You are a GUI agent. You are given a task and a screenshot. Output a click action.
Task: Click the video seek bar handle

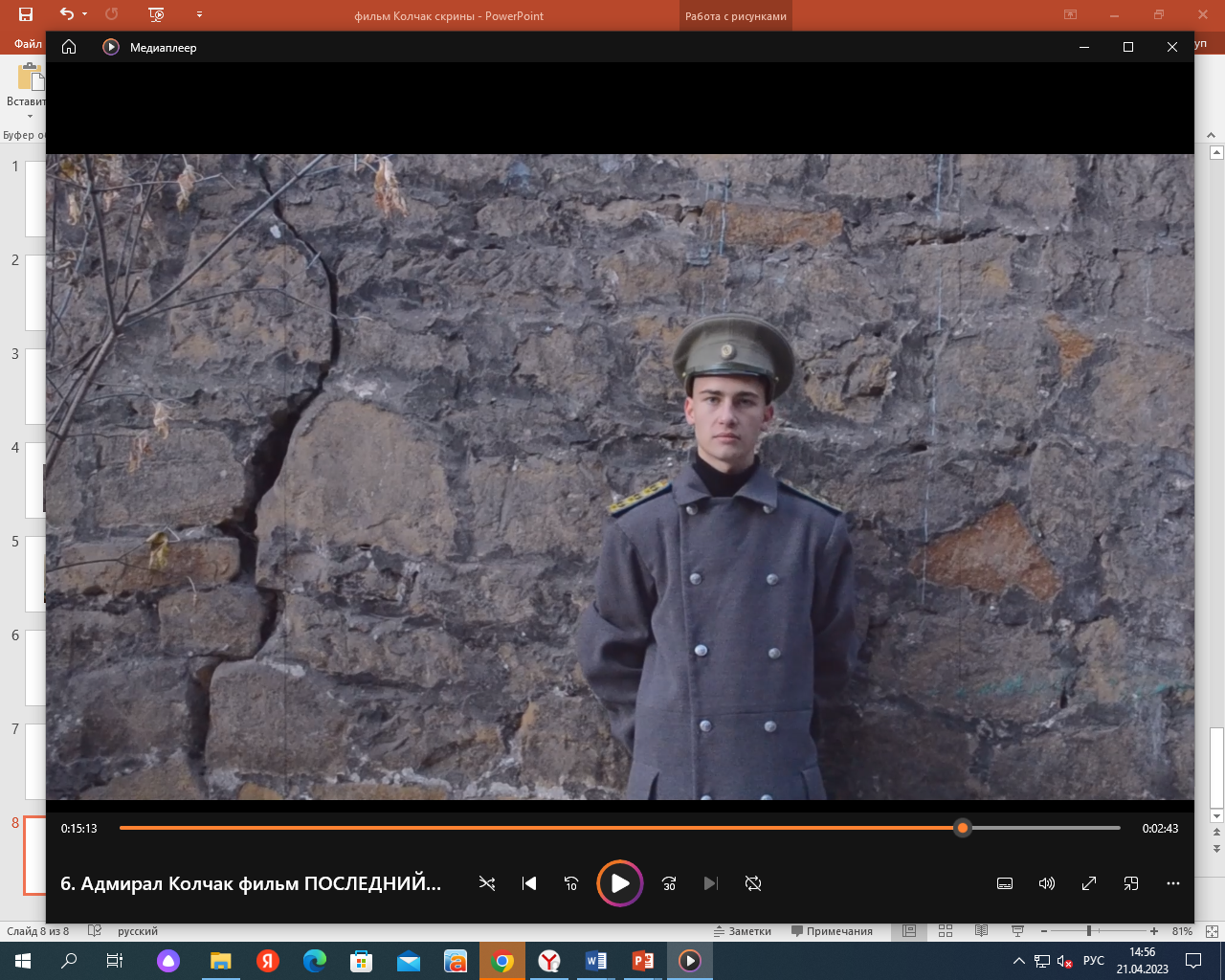[963, 828]
